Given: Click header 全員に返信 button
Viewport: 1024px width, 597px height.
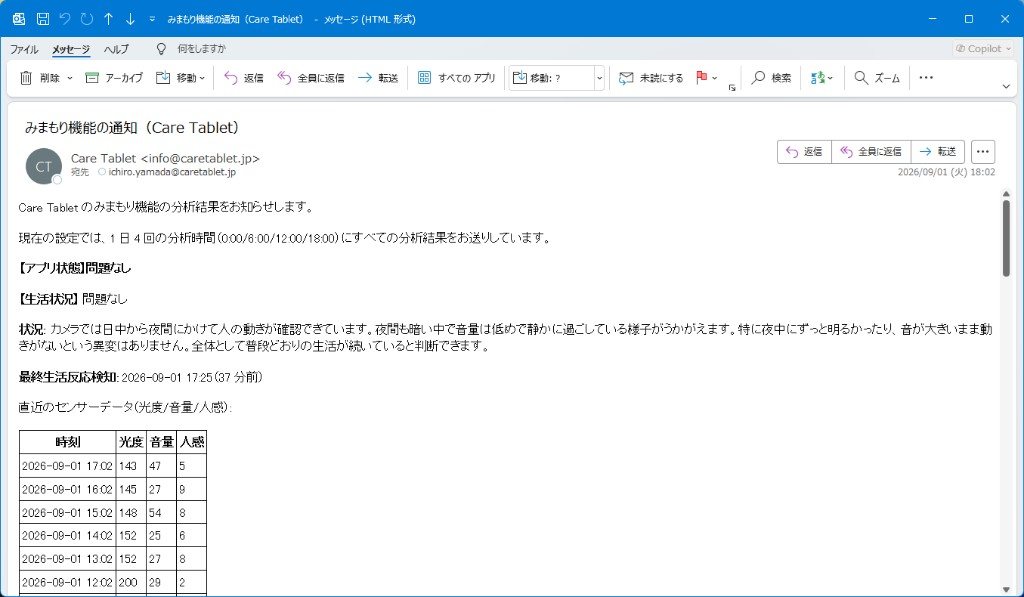Looking at the screenshot, I should coord(871,152).
